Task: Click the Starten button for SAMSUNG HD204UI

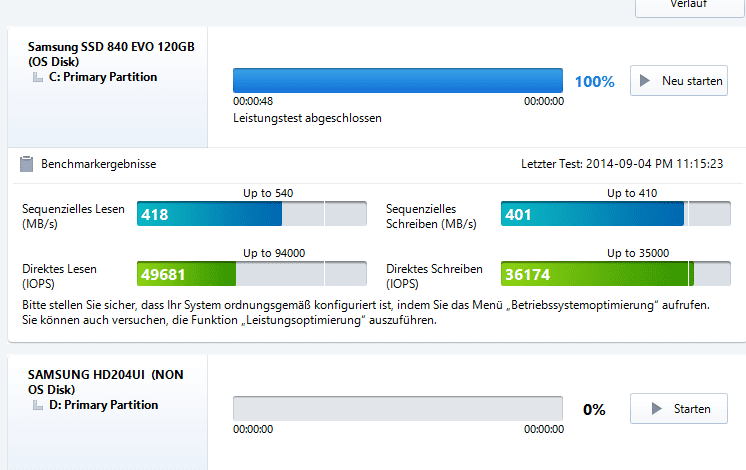Action: tap(679, 409)
